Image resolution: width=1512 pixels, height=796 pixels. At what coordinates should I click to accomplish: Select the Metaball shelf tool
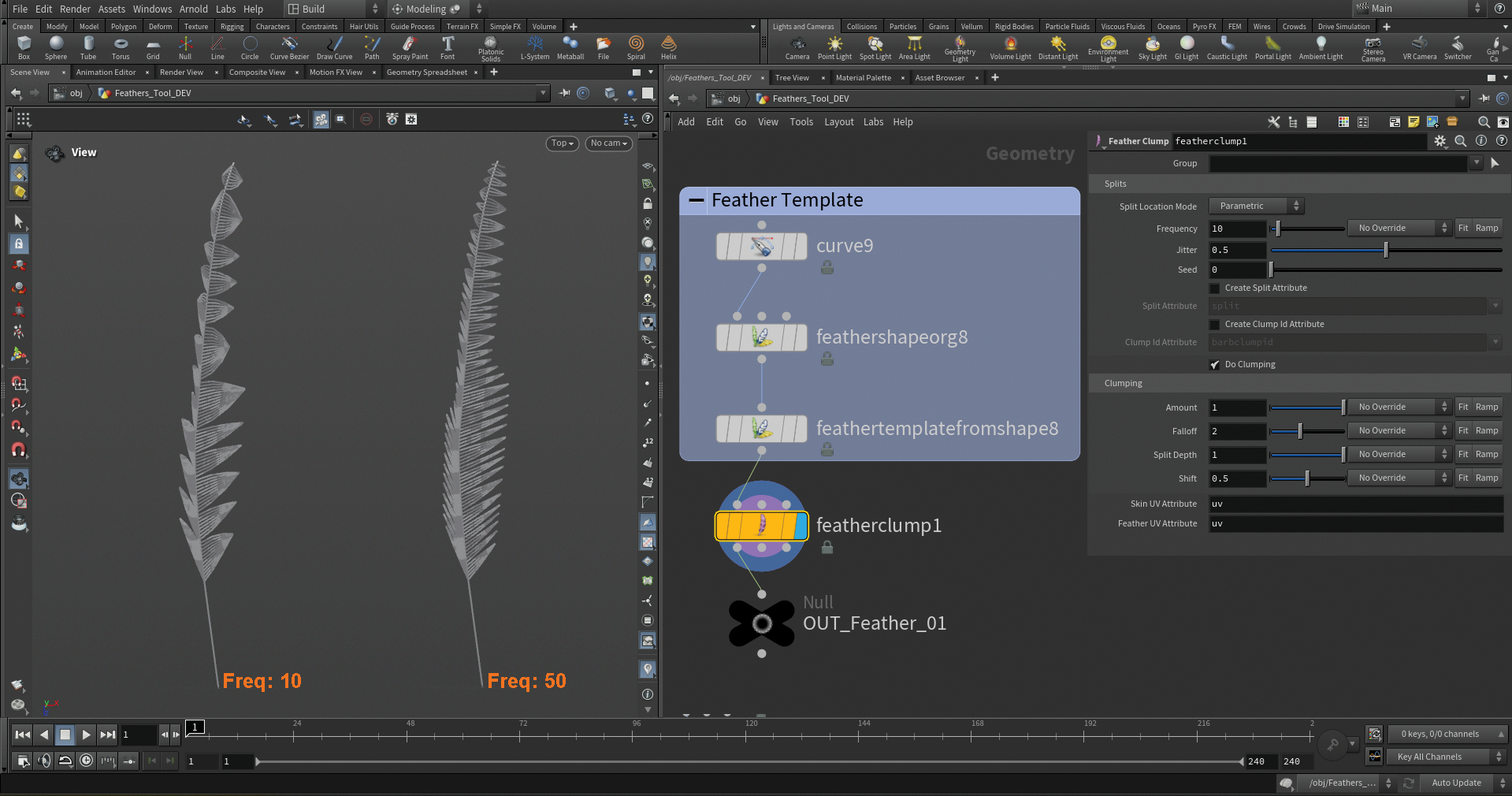tap(570, 47)
